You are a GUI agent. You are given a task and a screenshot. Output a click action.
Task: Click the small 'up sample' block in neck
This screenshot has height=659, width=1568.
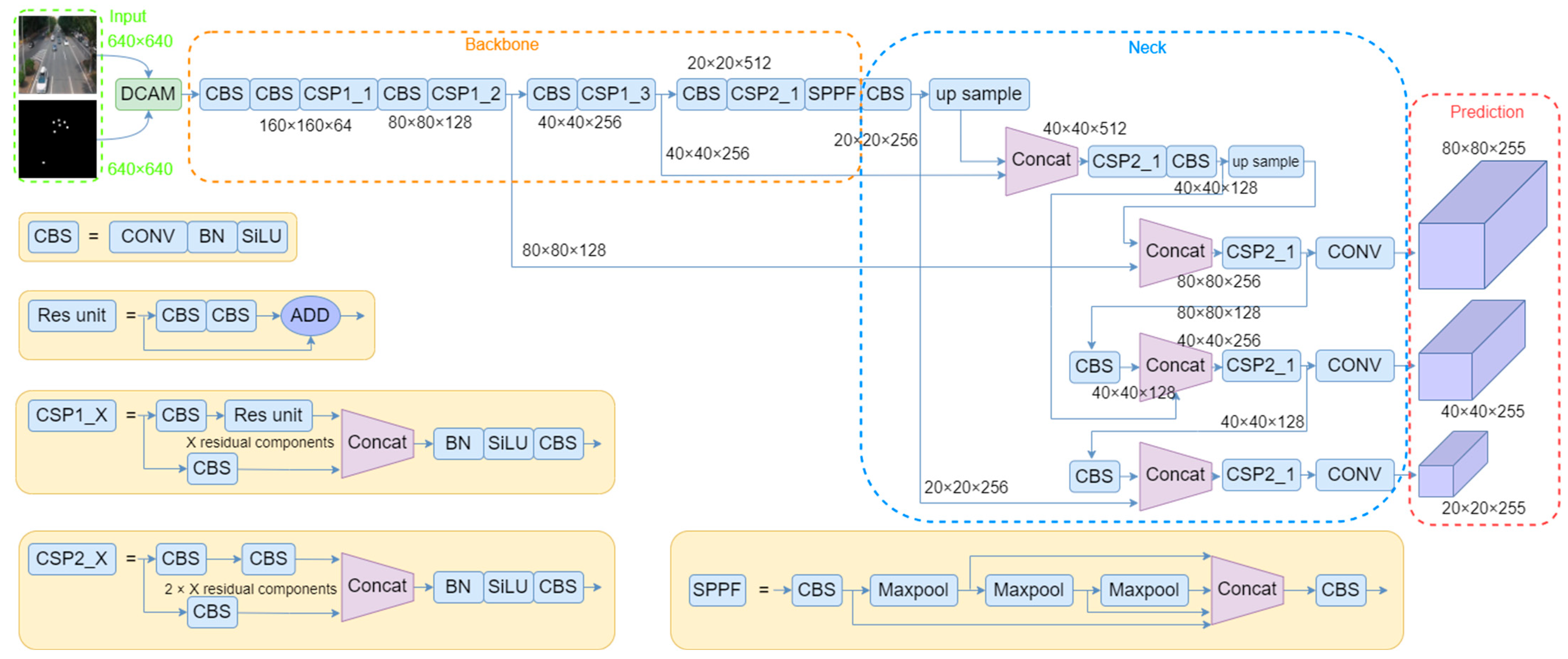(1266, 161)
